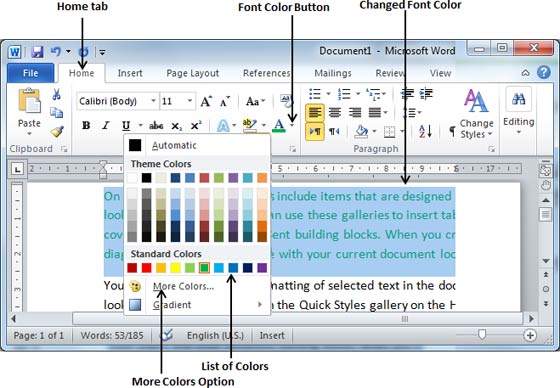Toggle Italic formatting
Viewport: 560px width, 388px height.
coord(105,125)
